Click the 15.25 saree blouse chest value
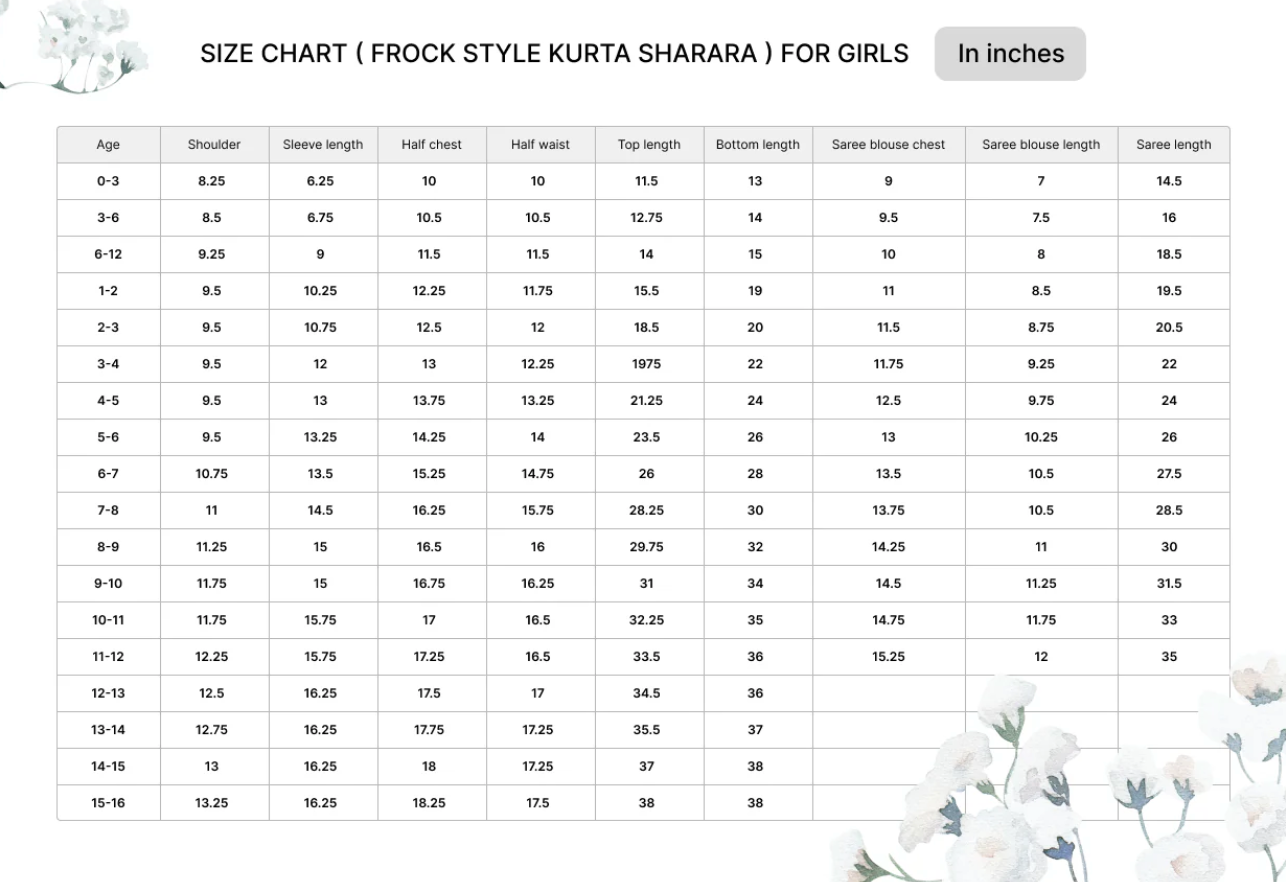This screenshot has height=882, width=1286. click(x=888, y=657)
